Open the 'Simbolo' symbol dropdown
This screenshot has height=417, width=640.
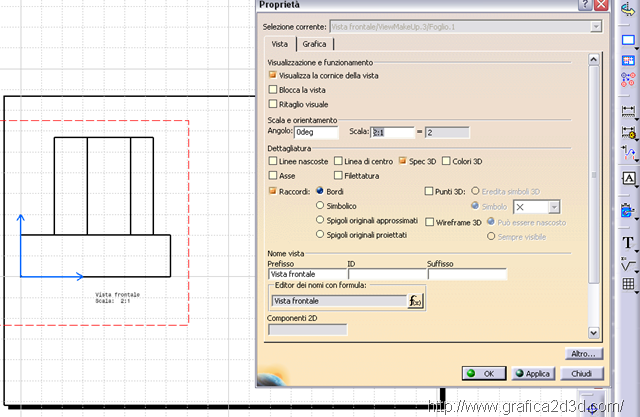(552, 206)
